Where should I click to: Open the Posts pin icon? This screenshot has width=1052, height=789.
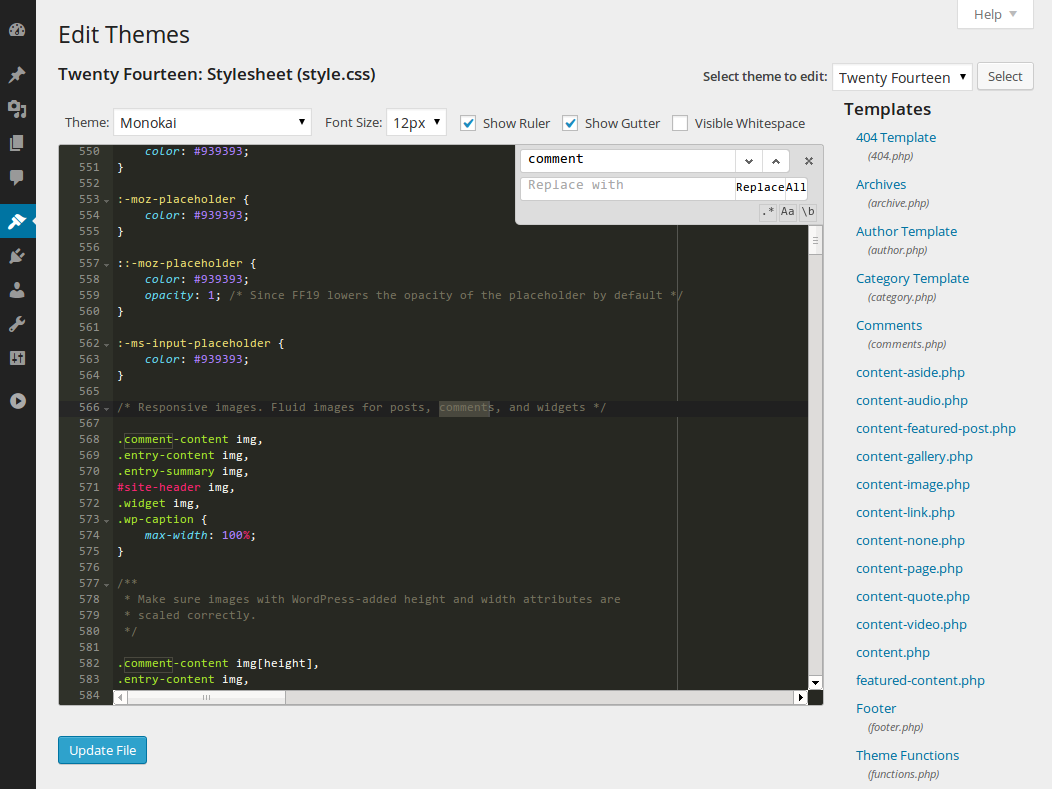(17, 74)
